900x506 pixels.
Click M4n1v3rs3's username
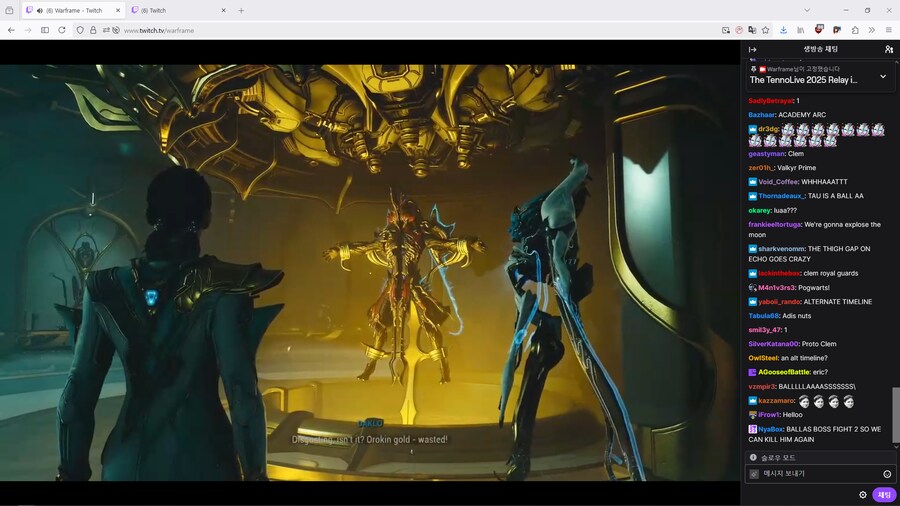pyautogui.click(x=777, y=287)
